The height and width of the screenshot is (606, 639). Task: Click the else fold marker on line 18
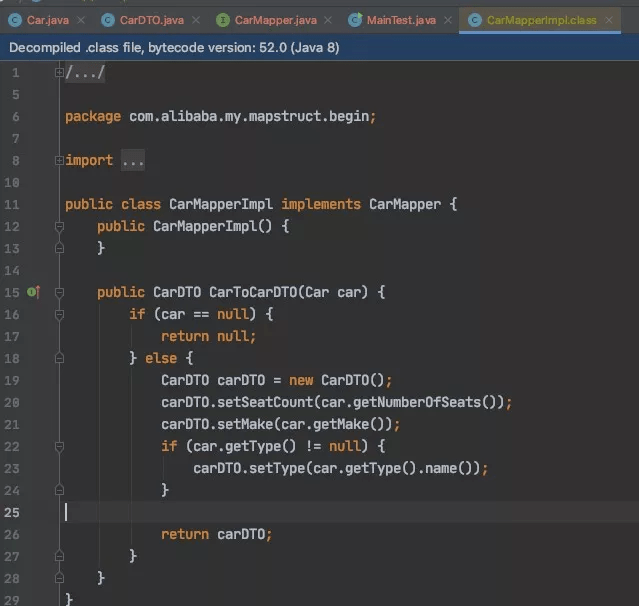click(x=59, y=359)
